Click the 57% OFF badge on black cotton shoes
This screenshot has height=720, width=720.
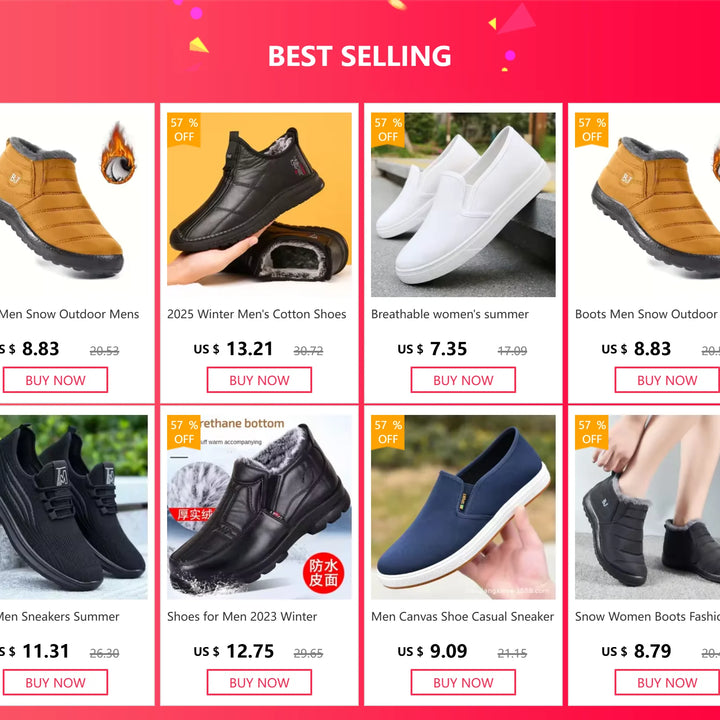(184, 130)
